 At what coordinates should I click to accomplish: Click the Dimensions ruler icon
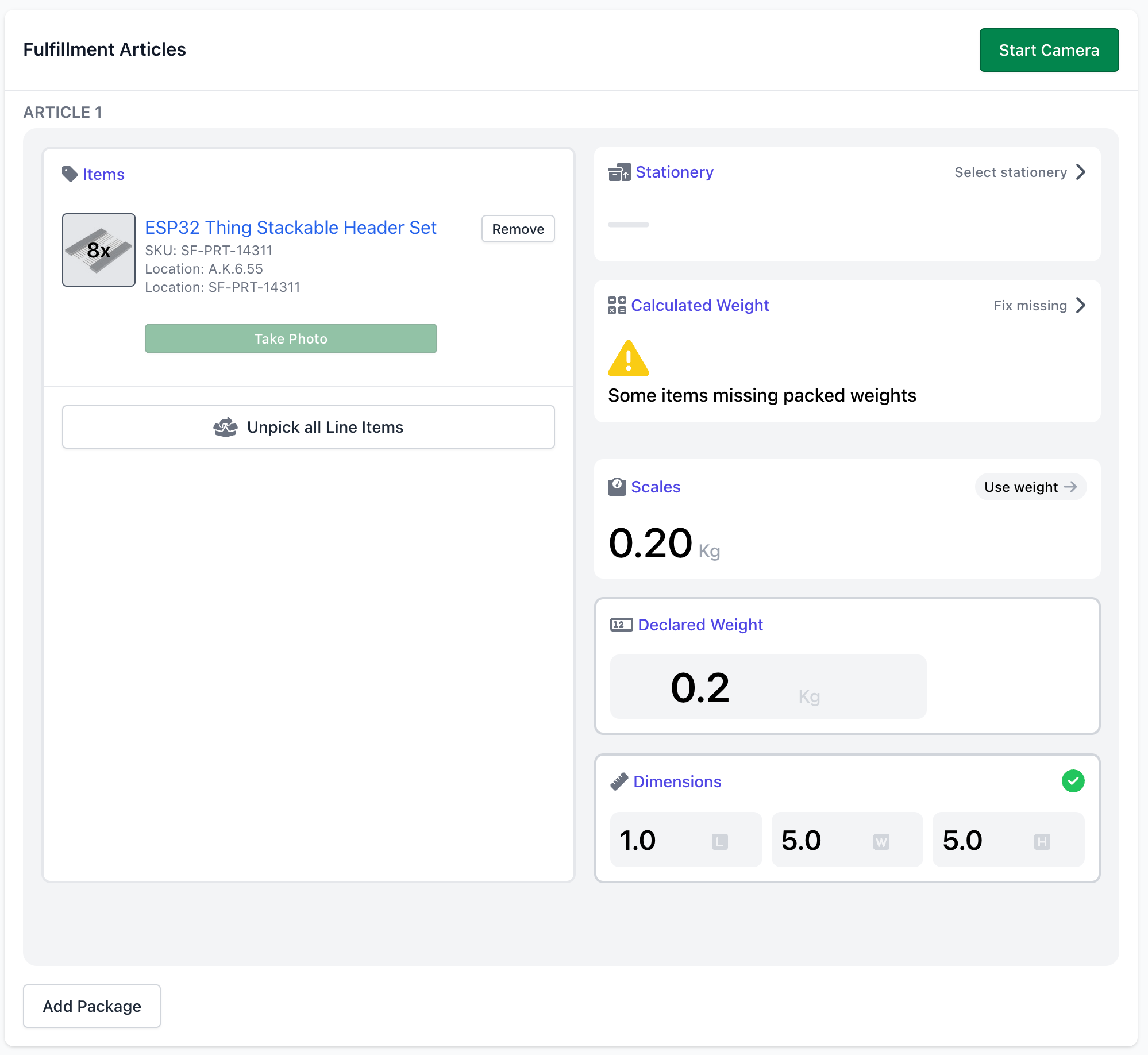pyautogui.click(x=619, y=781)
